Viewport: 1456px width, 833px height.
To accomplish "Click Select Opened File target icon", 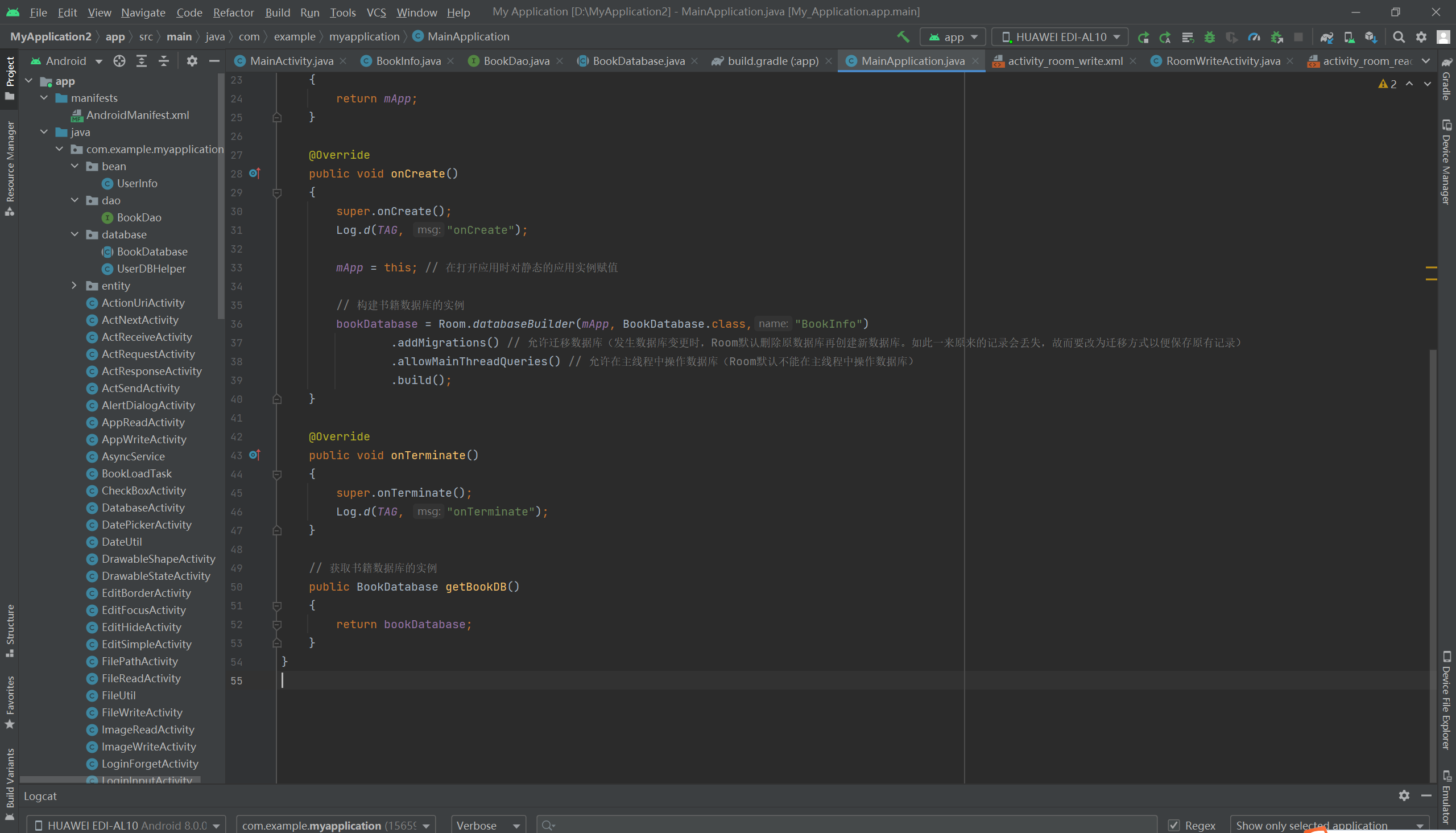I will tap(119, 61).
